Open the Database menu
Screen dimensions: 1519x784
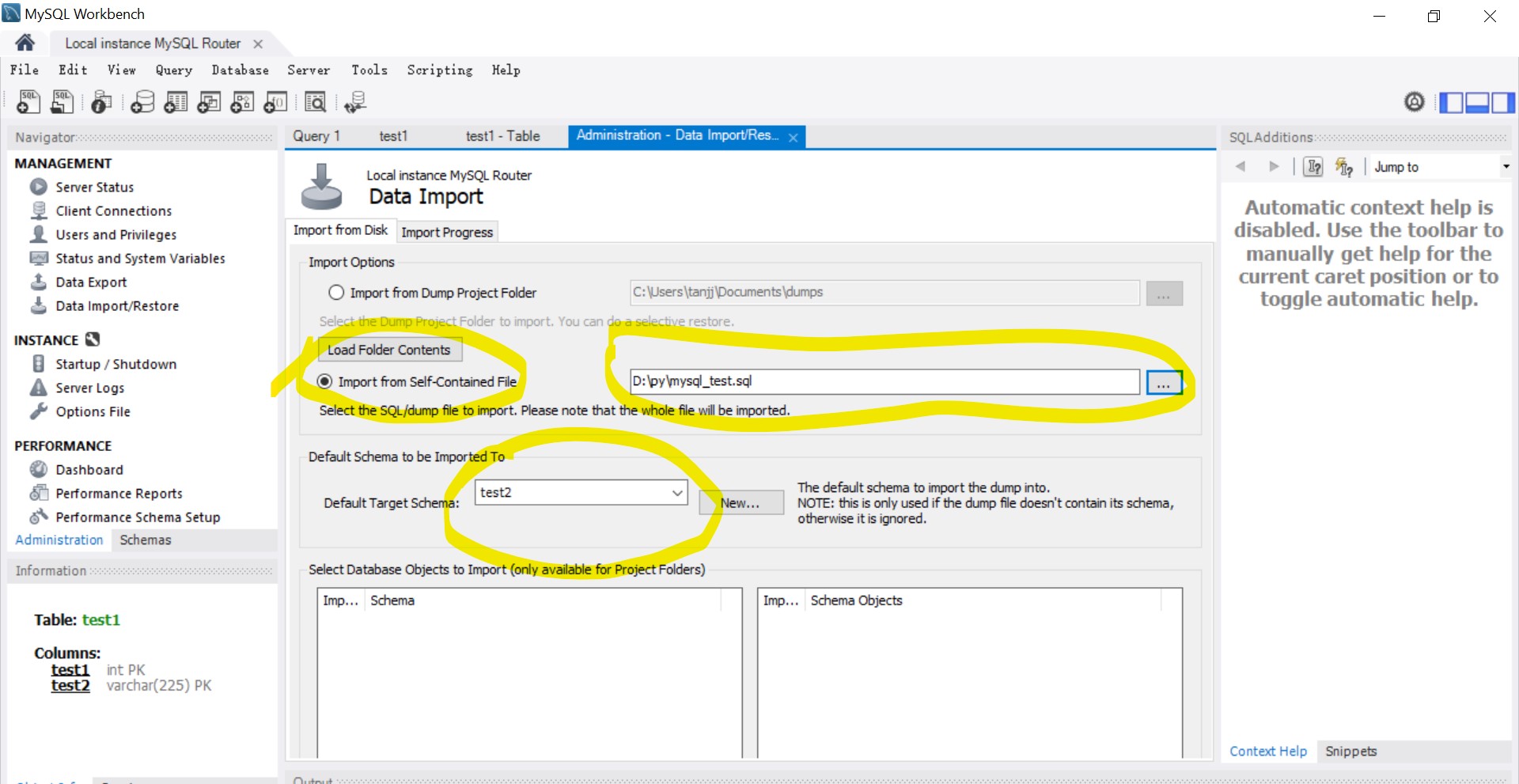[x=240, y=70]
